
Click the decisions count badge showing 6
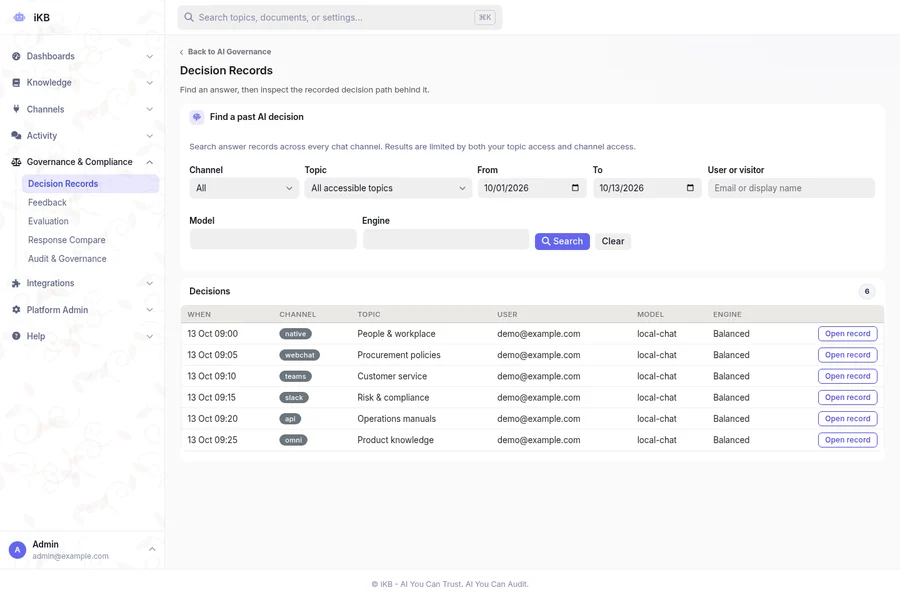pyautogui.click(x=867, y=291)
